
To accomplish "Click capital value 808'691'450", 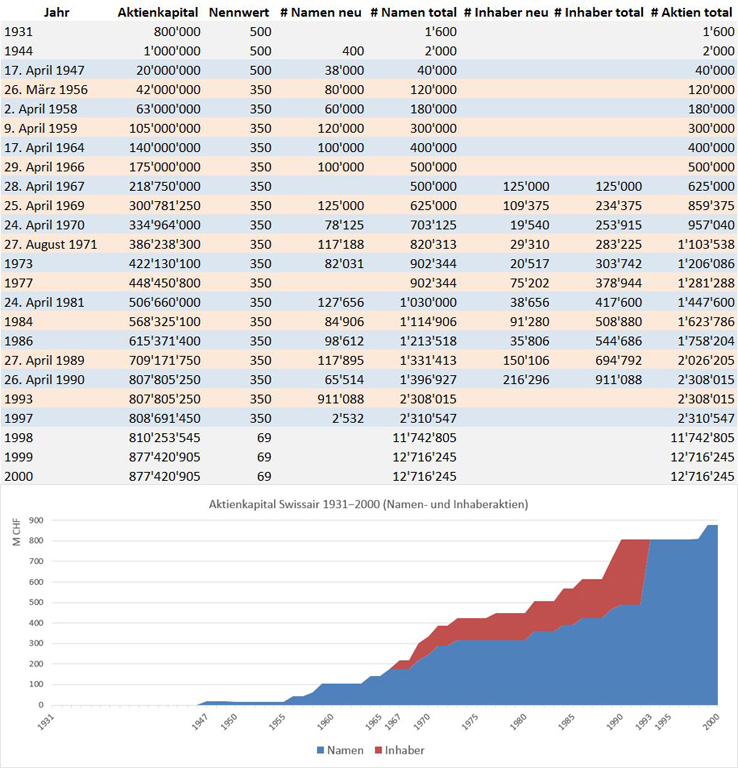I will pyautogui.click(x=165, y=418).
